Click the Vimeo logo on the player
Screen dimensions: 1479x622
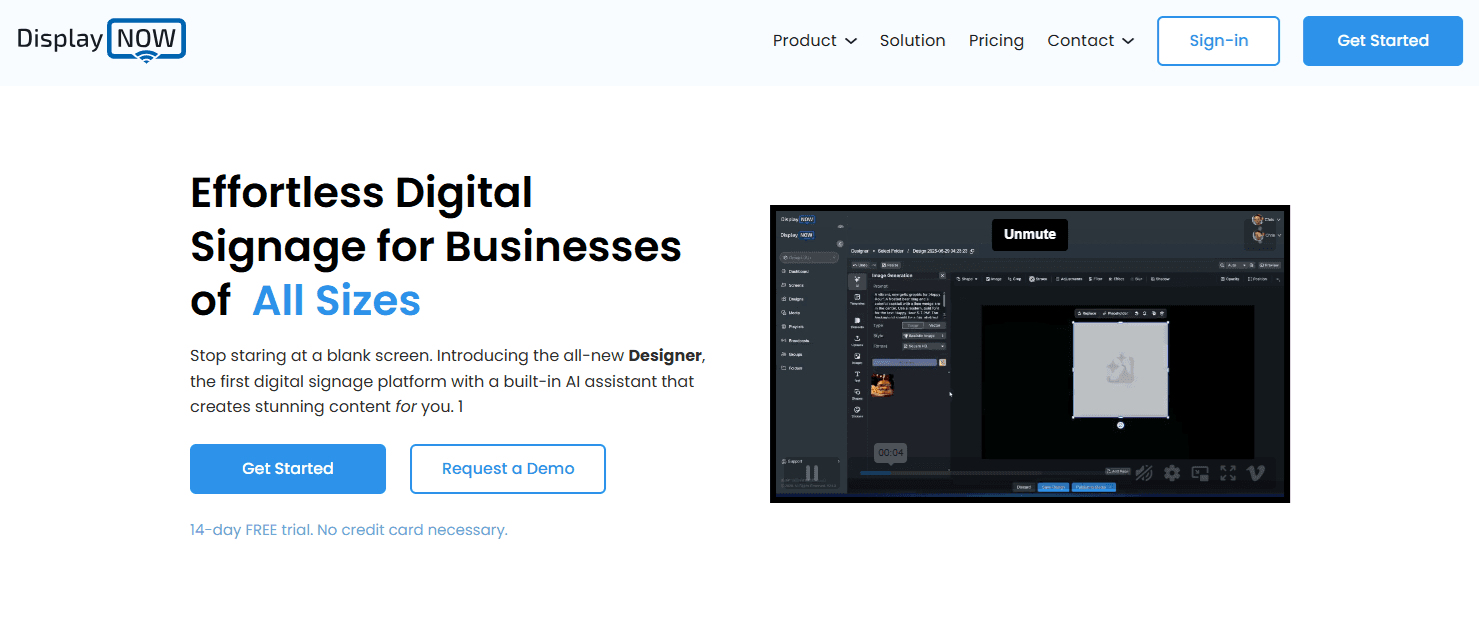pyautogui.click(x=1256, y=473)
